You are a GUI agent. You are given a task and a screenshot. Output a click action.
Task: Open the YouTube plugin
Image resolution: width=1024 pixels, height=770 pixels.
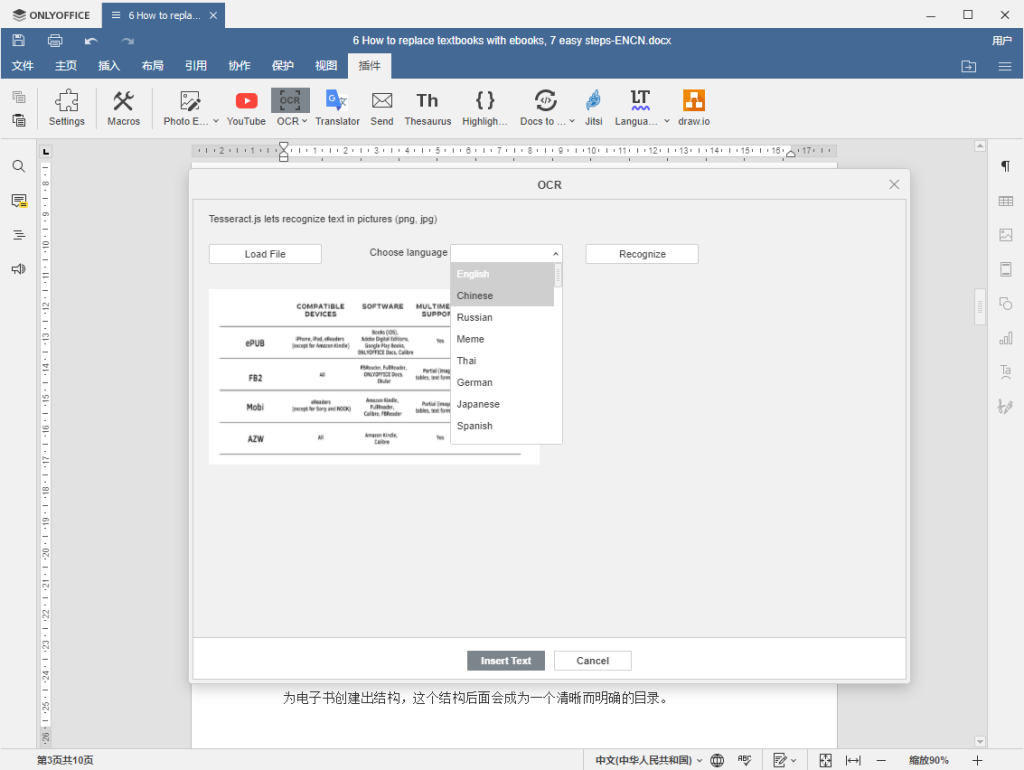coord(246,107)
